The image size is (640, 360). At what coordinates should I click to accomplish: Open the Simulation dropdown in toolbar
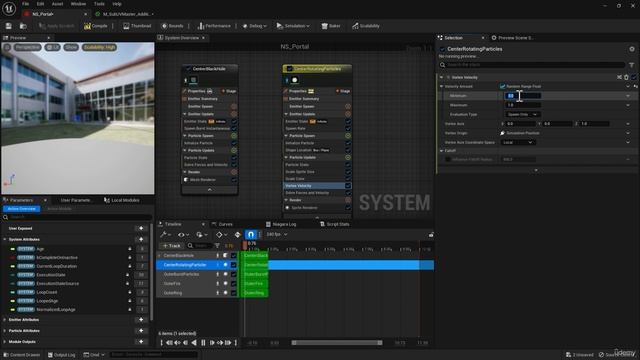293,26
